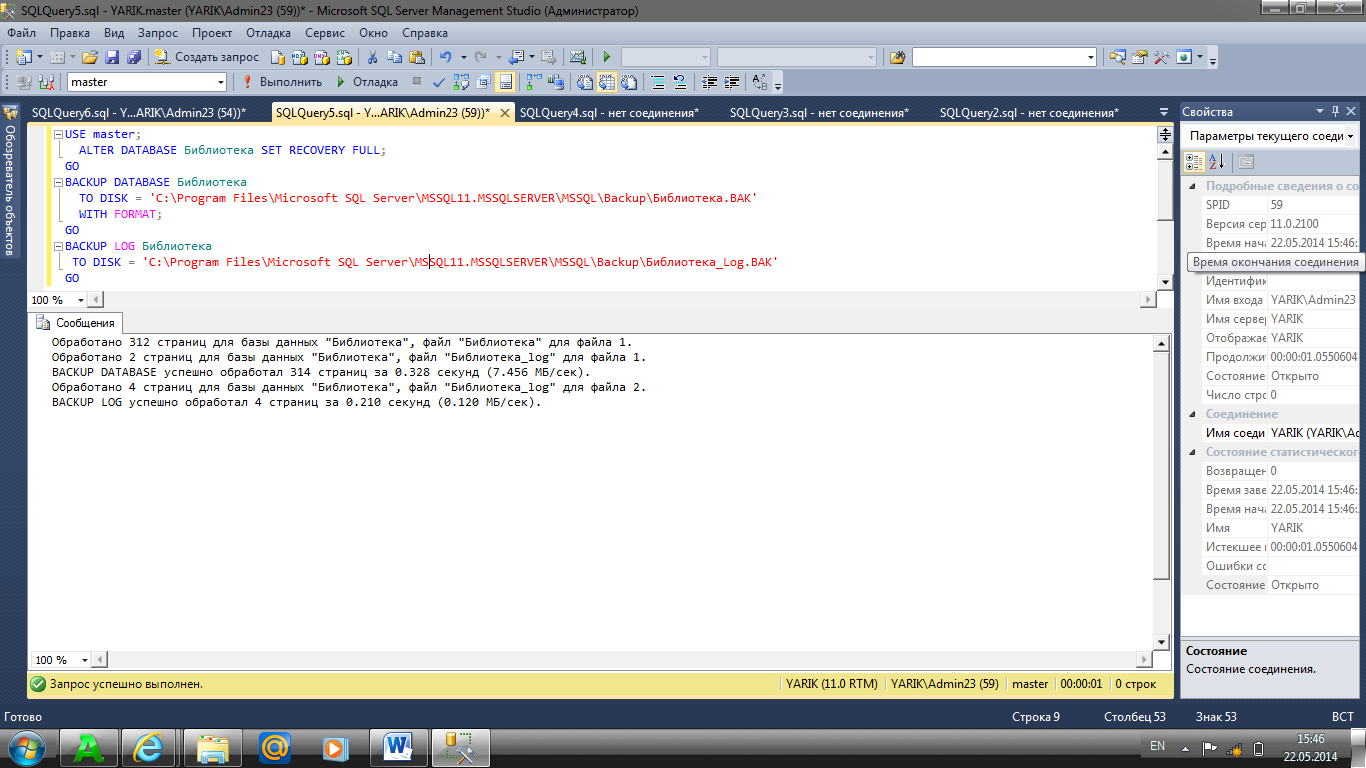
Task: Open the Запрос menu
Action: 158,33
